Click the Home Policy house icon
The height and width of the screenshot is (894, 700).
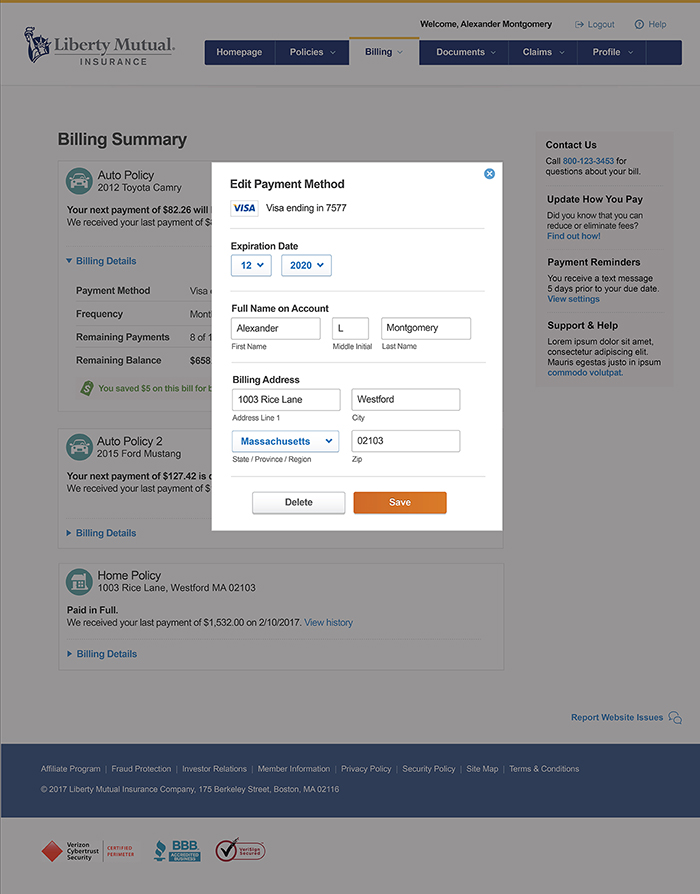(x=79, y=582)
